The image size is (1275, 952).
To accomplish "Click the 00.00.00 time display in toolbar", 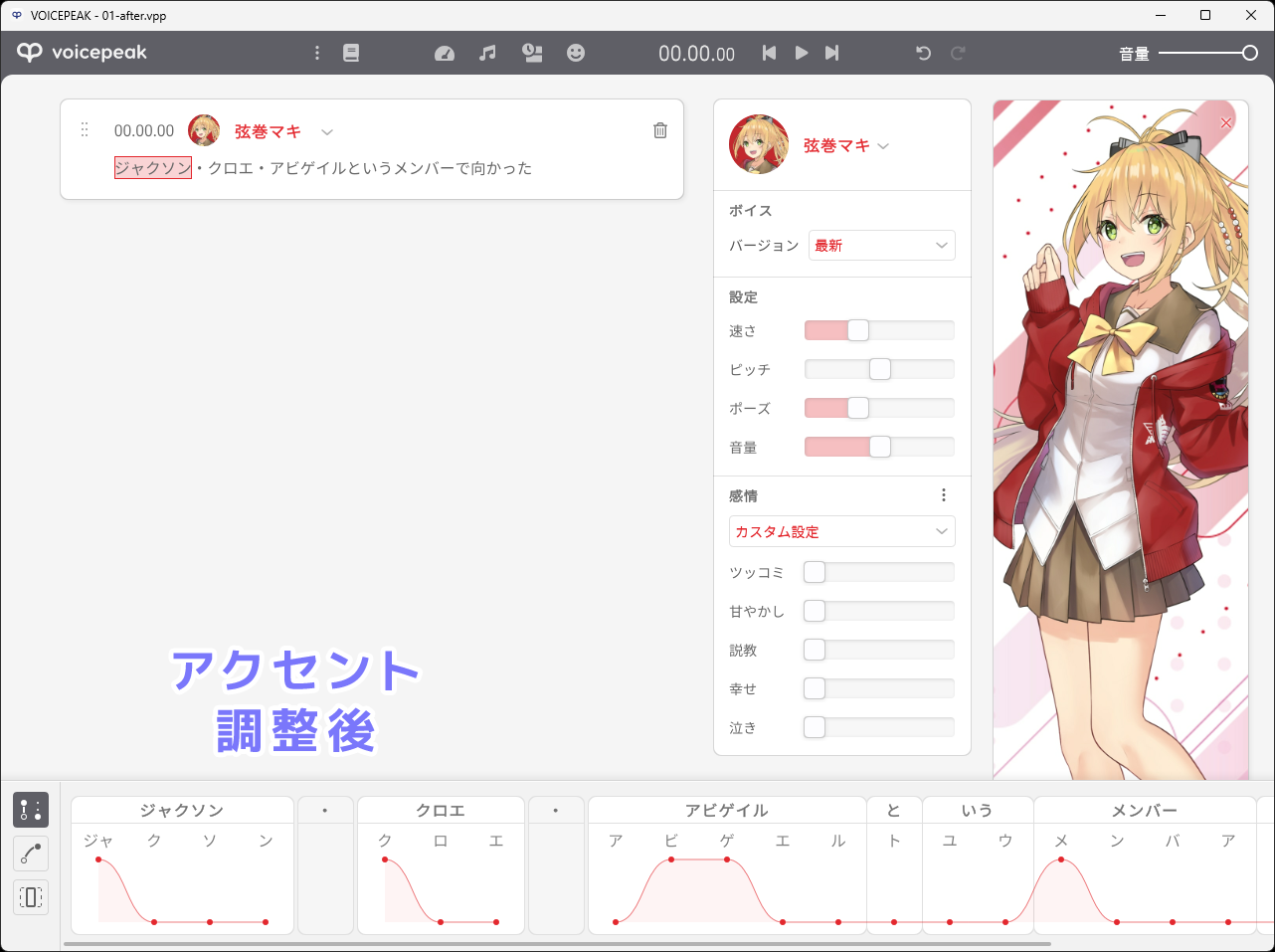I will tap(696, 54).
